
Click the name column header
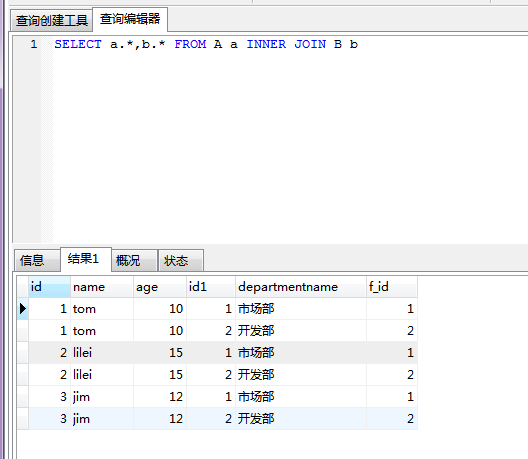[x=102, y=287]
